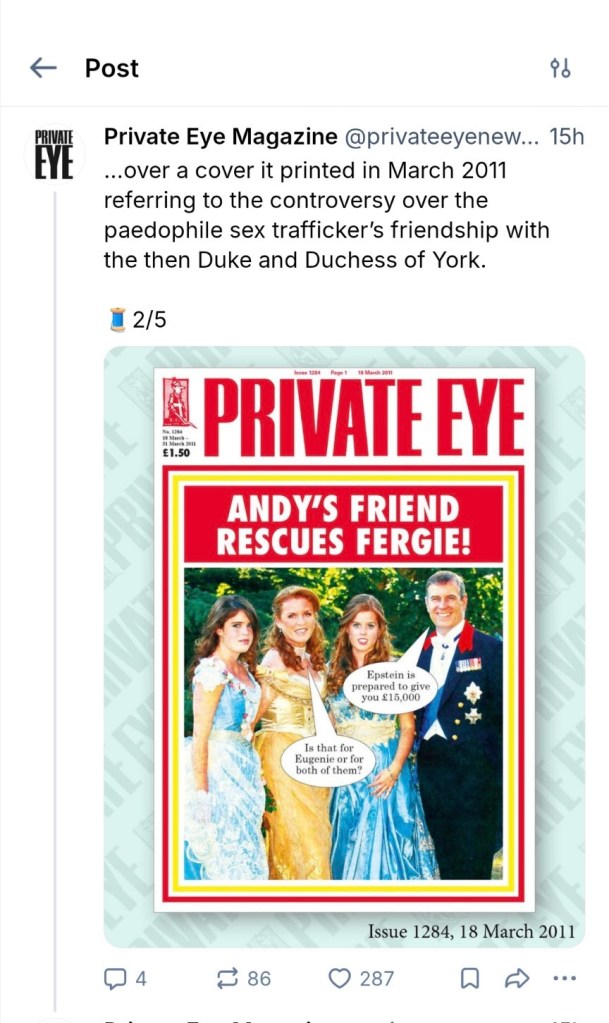Share the post via arrow icon
This screenshot has height=1023, width=609.
pyautogui.click(x=517, y=978)
